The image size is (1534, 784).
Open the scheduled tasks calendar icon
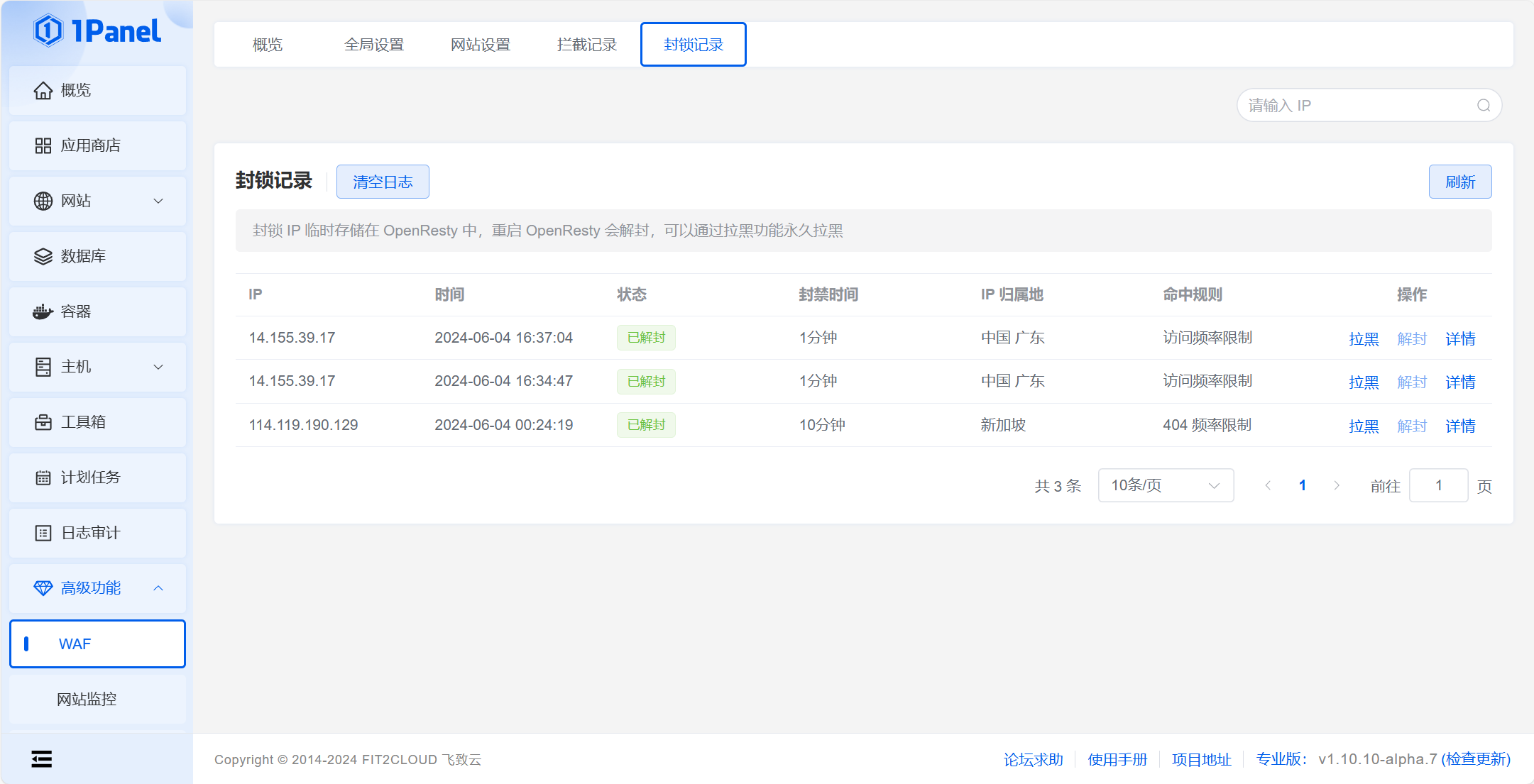tap(43, 477)
